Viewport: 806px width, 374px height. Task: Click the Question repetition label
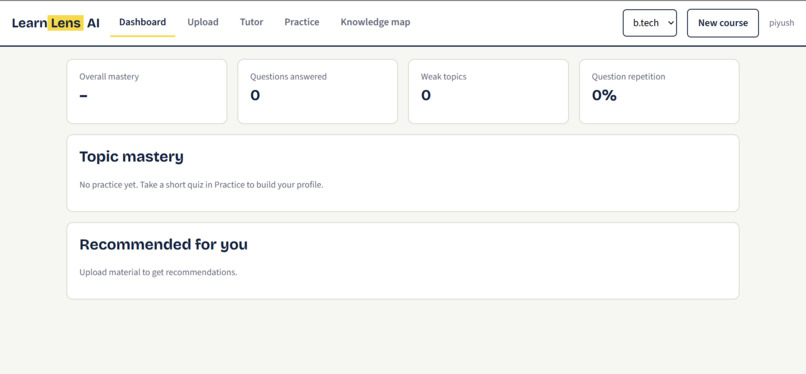[x=628, y=77]
